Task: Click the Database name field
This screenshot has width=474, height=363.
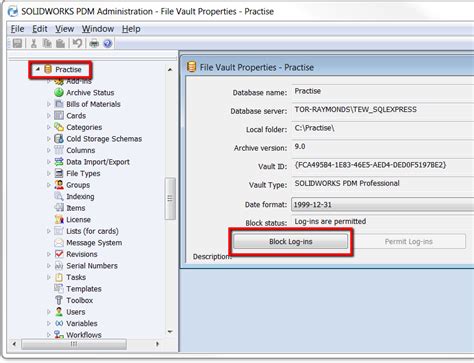Action: coord(383,91)
